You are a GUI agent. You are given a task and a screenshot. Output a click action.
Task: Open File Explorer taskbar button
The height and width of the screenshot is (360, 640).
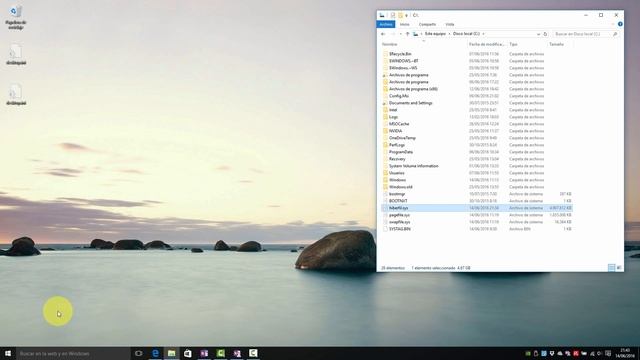tap(171, 353)
